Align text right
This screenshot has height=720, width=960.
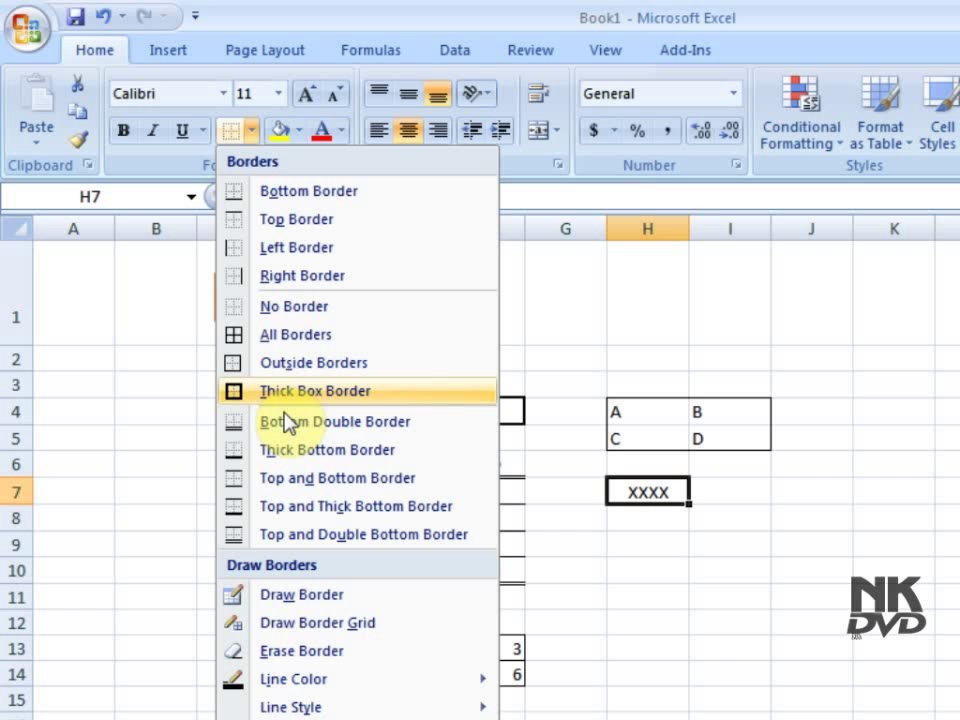tap(438, 130)
